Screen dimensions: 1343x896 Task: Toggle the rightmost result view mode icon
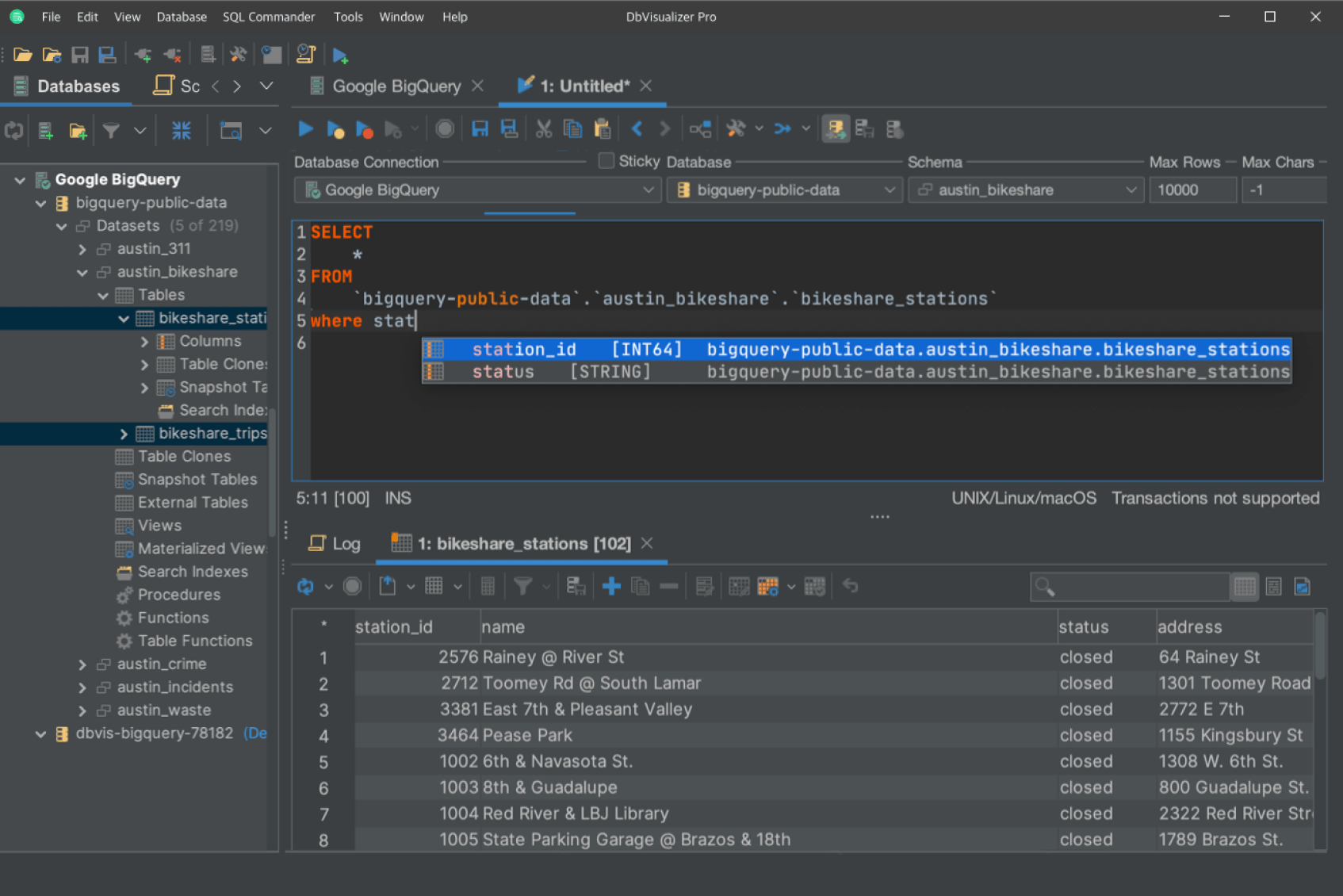[x=1303, y=586]
